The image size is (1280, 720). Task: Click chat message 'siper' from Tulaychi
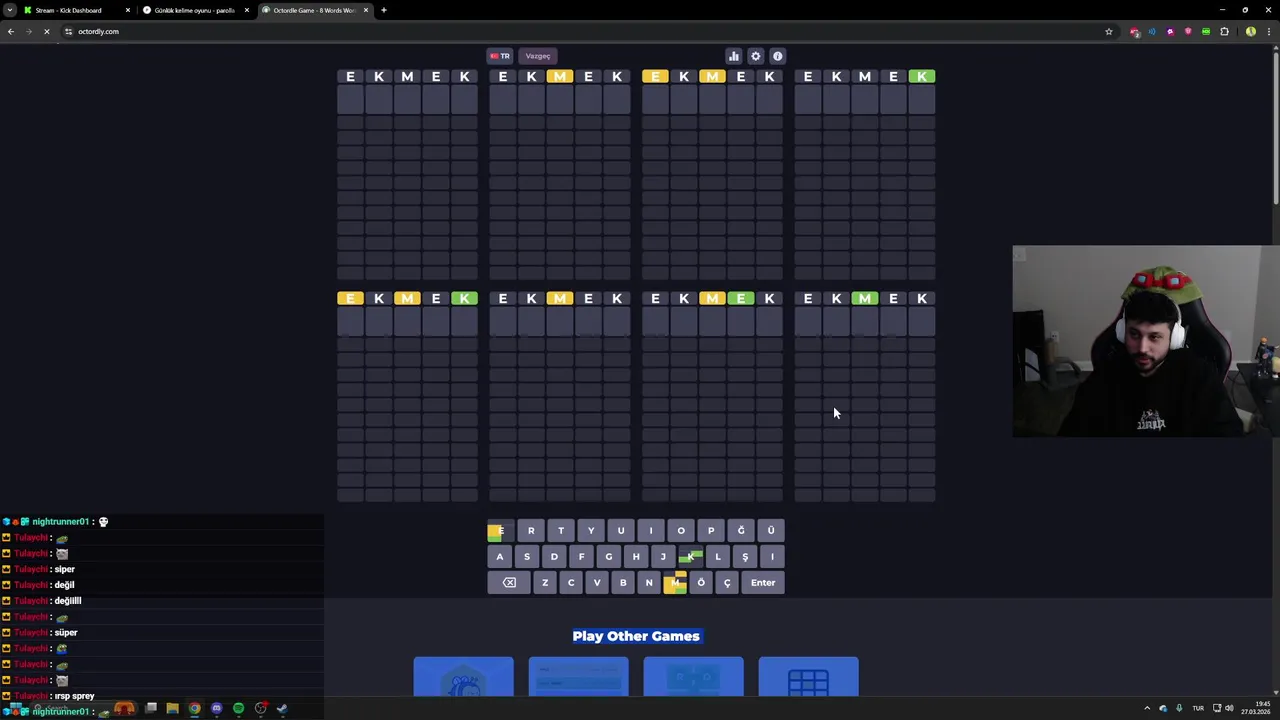[65, 569]
